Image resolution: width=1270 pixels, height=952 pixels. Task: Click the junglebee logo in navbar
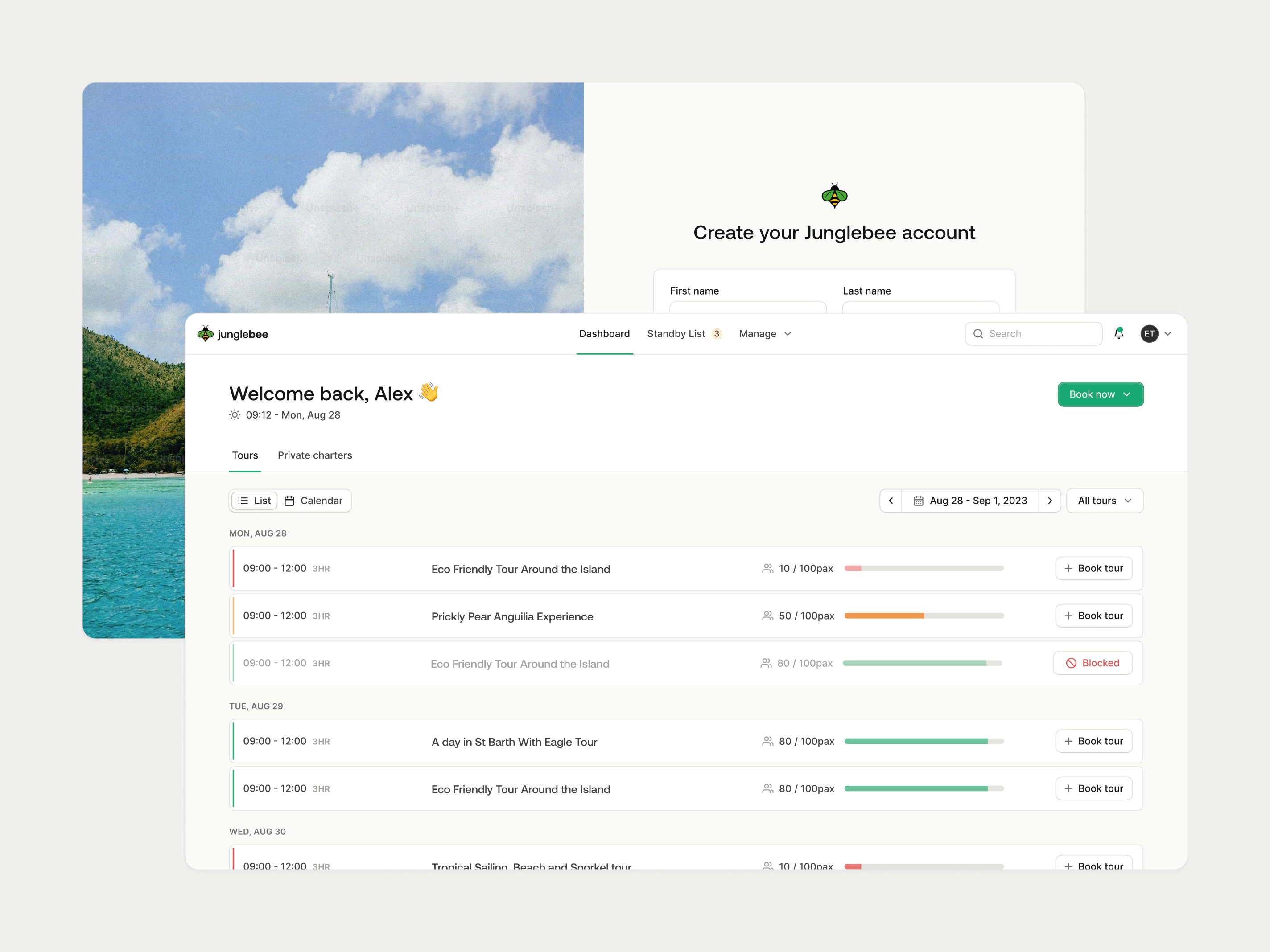tap(232, 334)
